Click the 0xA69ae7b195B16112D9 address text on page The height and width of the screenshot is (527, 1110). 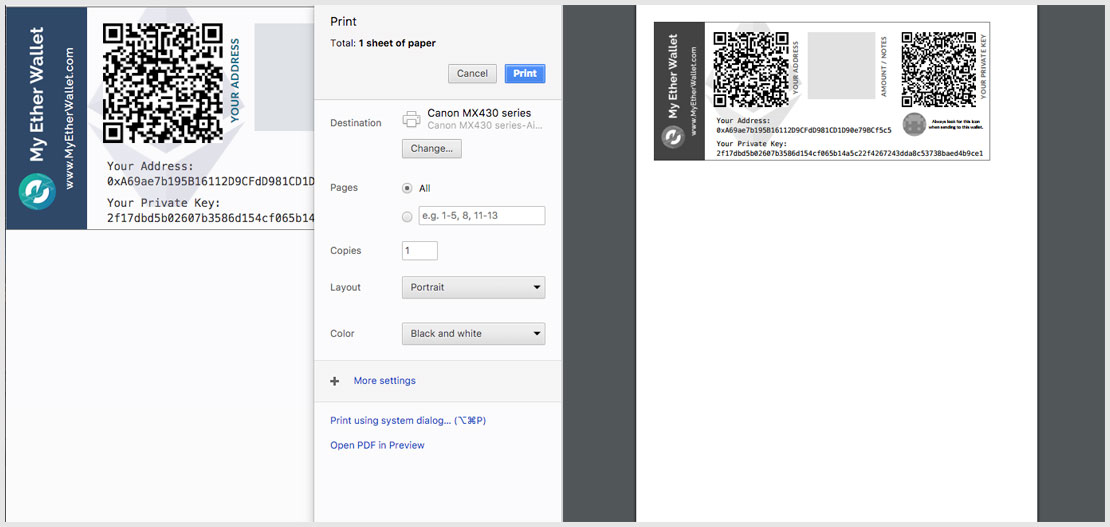[210, 181]
